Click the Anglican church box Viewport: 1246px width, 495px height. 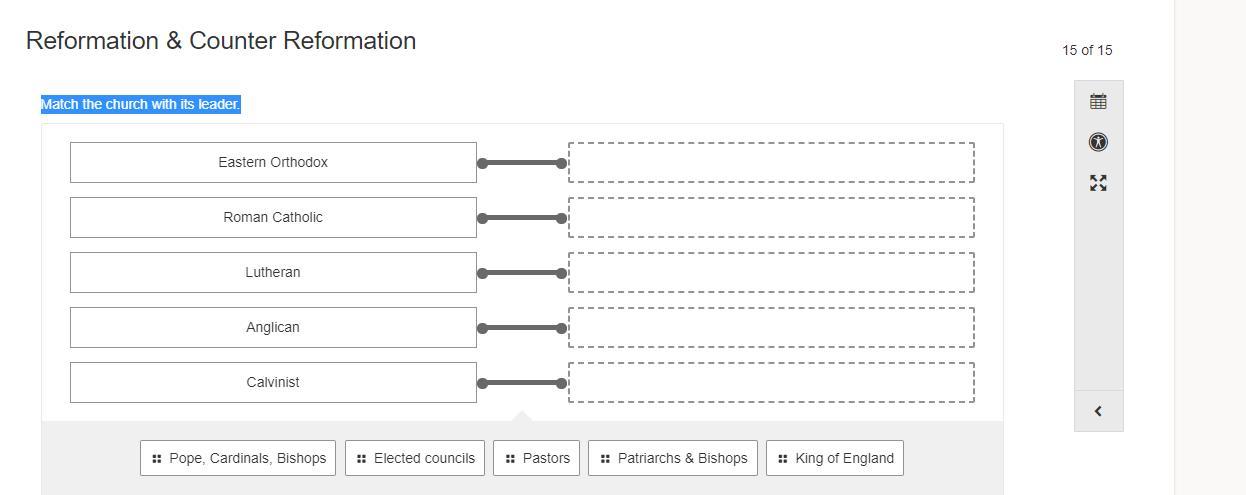[273, 327]
